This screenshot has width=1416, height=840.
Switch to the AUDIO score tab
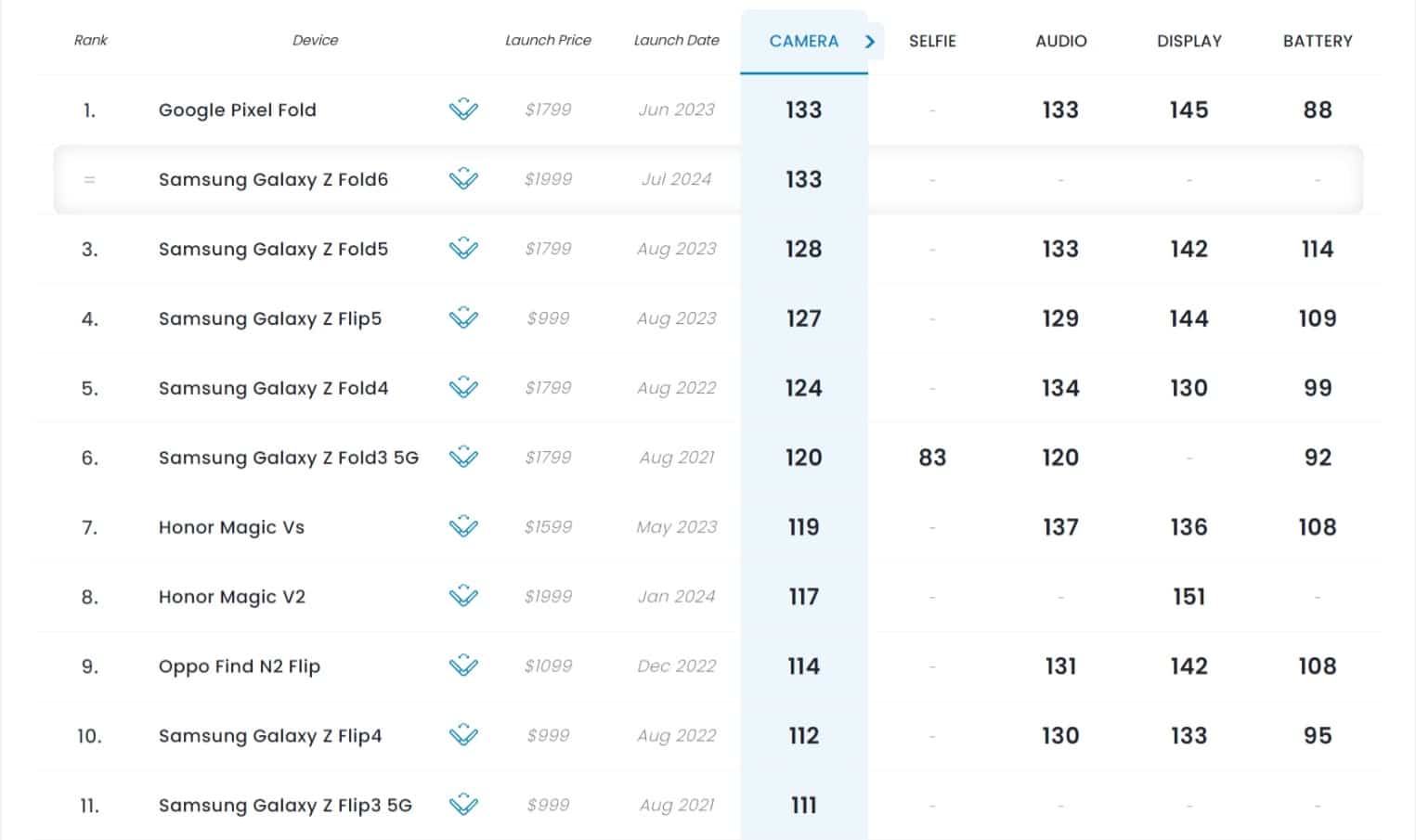(x=1060, y=41)
